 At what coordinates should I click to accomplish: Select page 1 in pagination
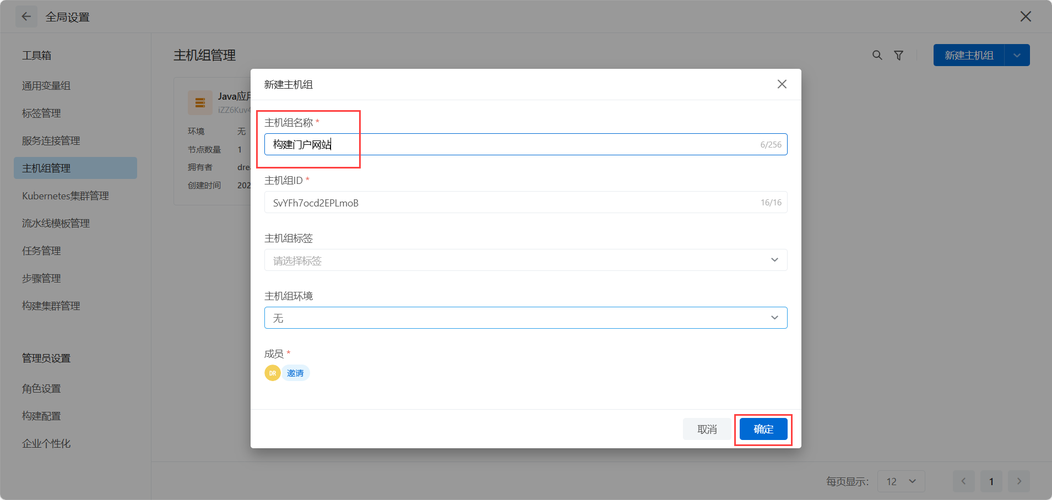991,481
